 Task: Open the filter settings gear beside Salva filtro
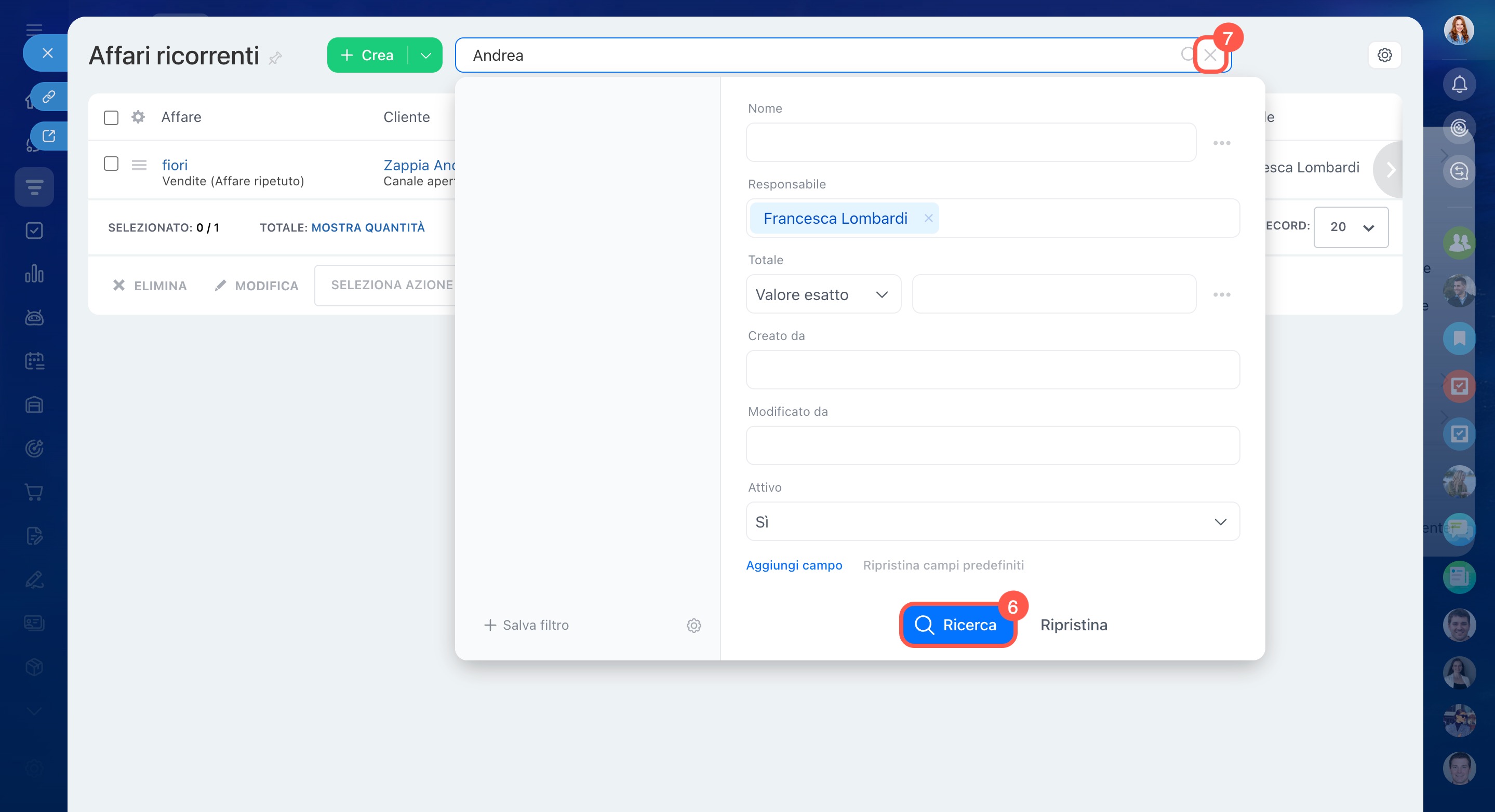pyautogui.click(x=693, y=625)
